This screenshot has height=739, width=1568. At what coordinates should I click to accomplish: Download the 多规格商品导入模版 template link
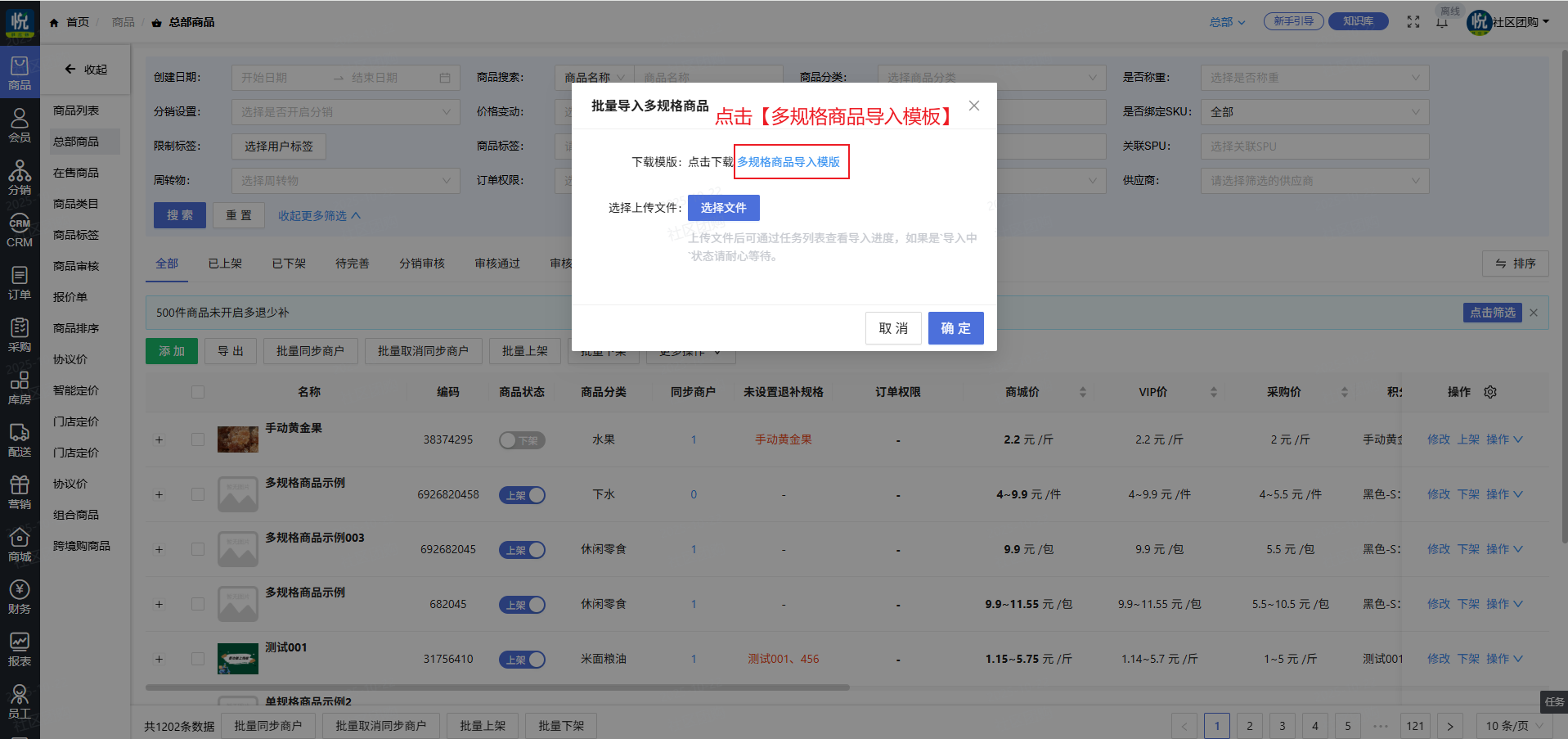coord(788,162)
